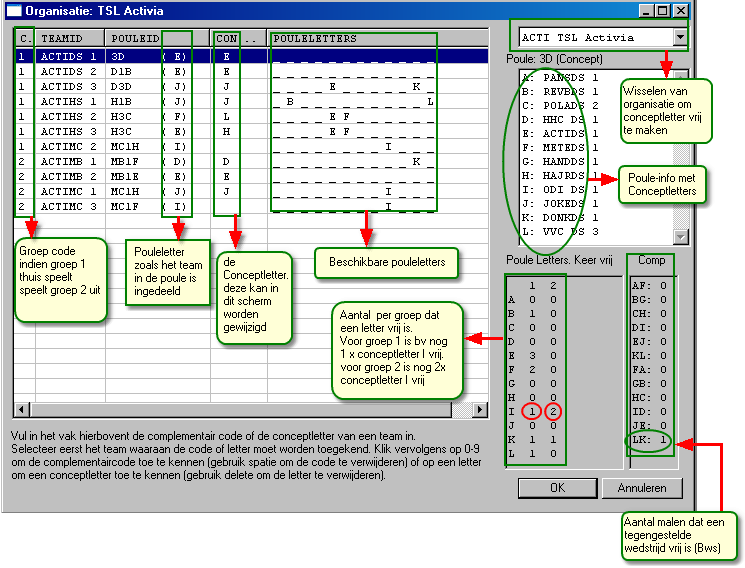Minimize the Organisatie window
Viewport: 745px width, 568px height.
645,10
